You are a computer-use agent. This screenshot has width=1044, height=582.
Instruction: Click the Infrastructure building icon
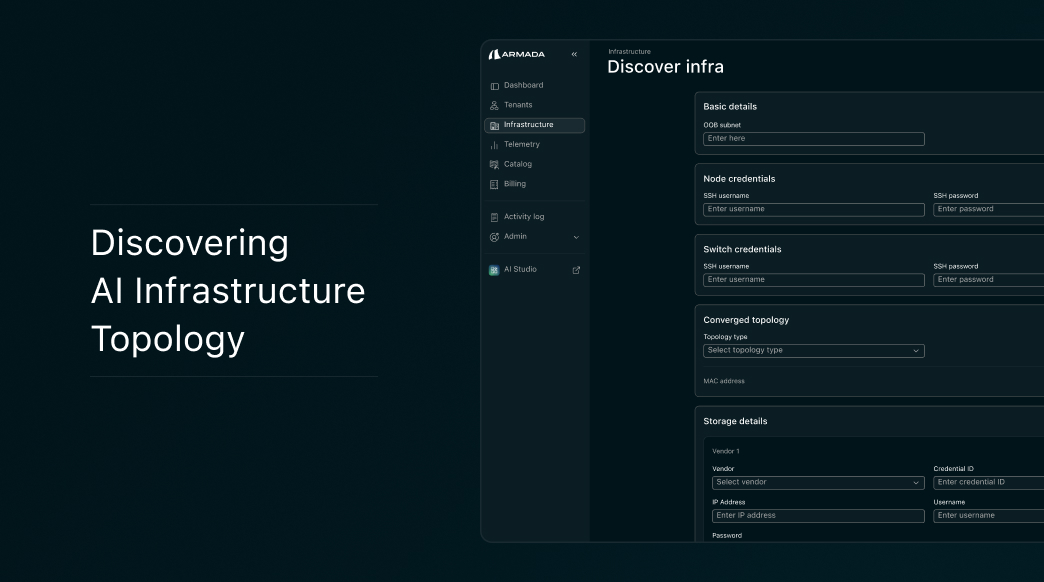tap(494, 125)
